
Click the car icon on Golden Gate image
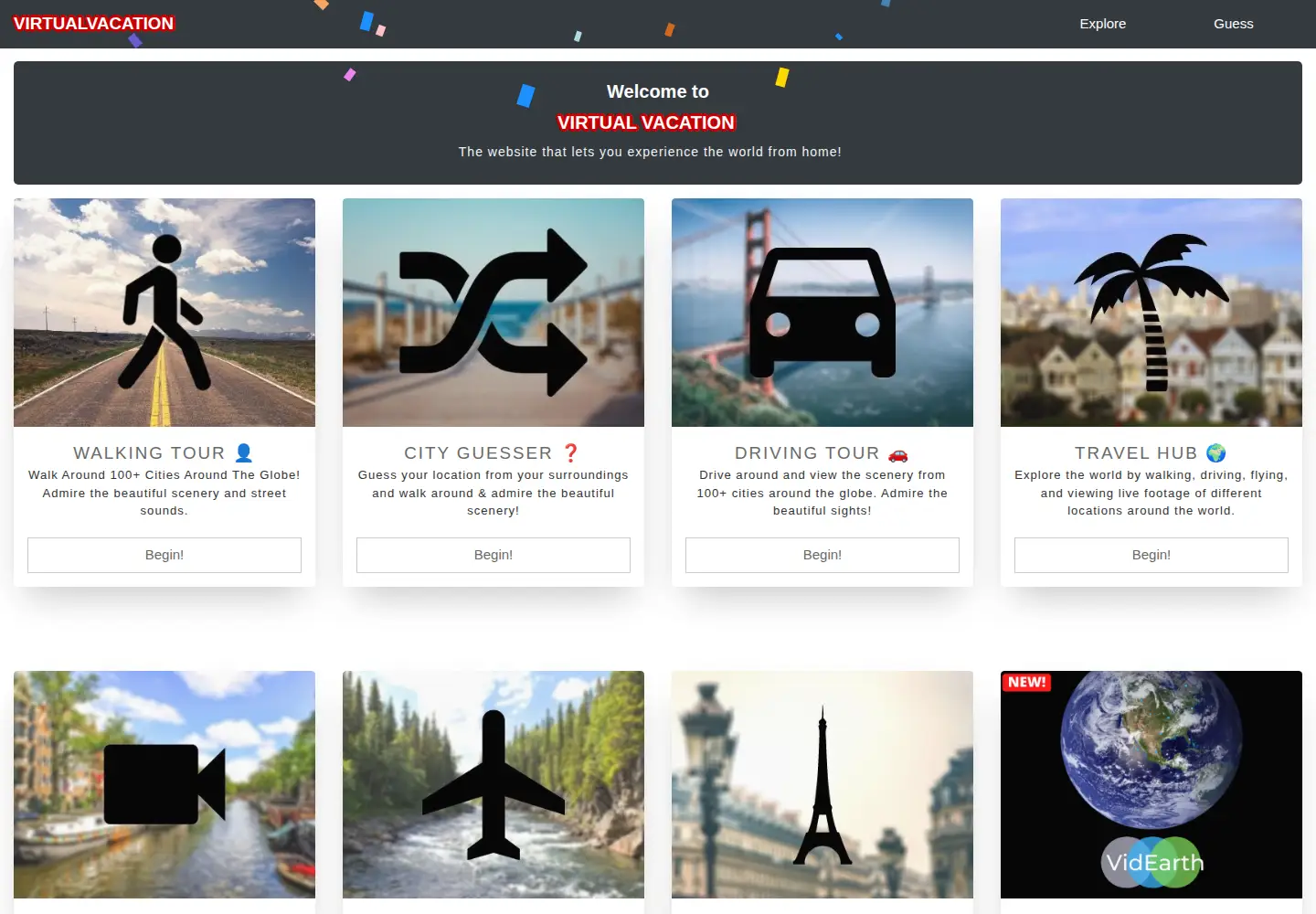pos(822,313)
